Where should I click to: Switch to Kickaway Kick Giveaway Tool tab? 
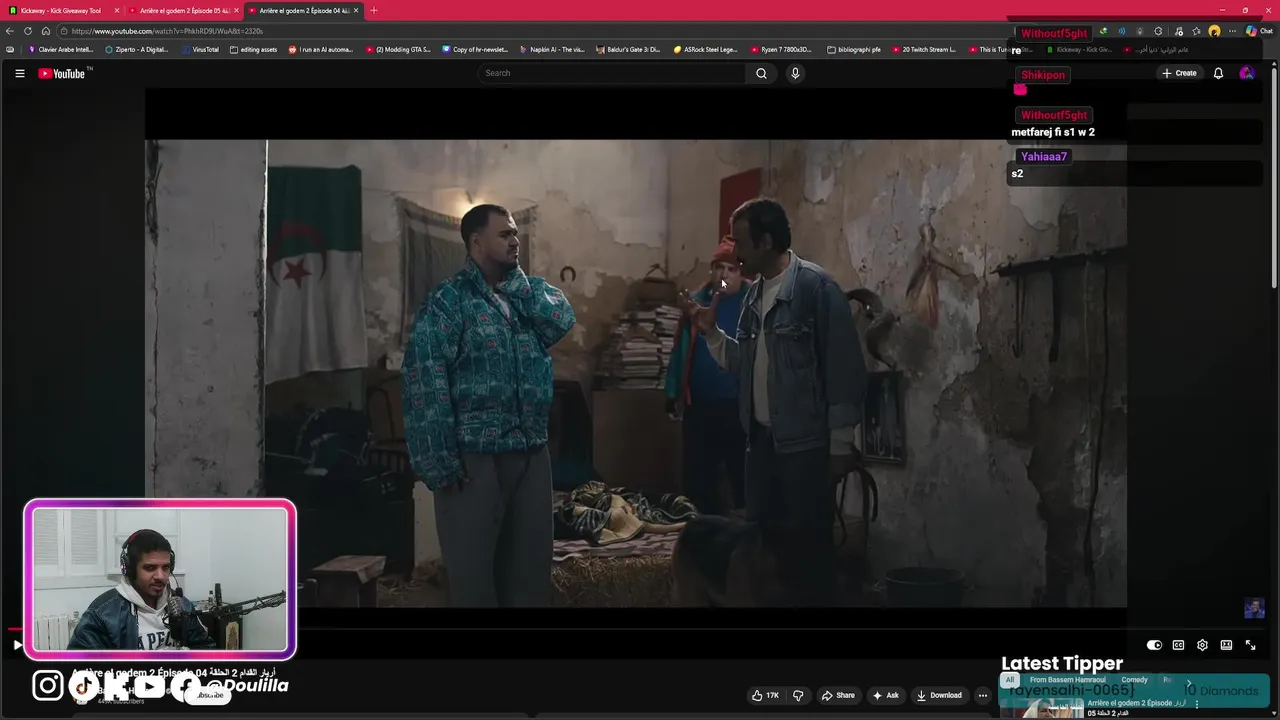click(63, 10)
